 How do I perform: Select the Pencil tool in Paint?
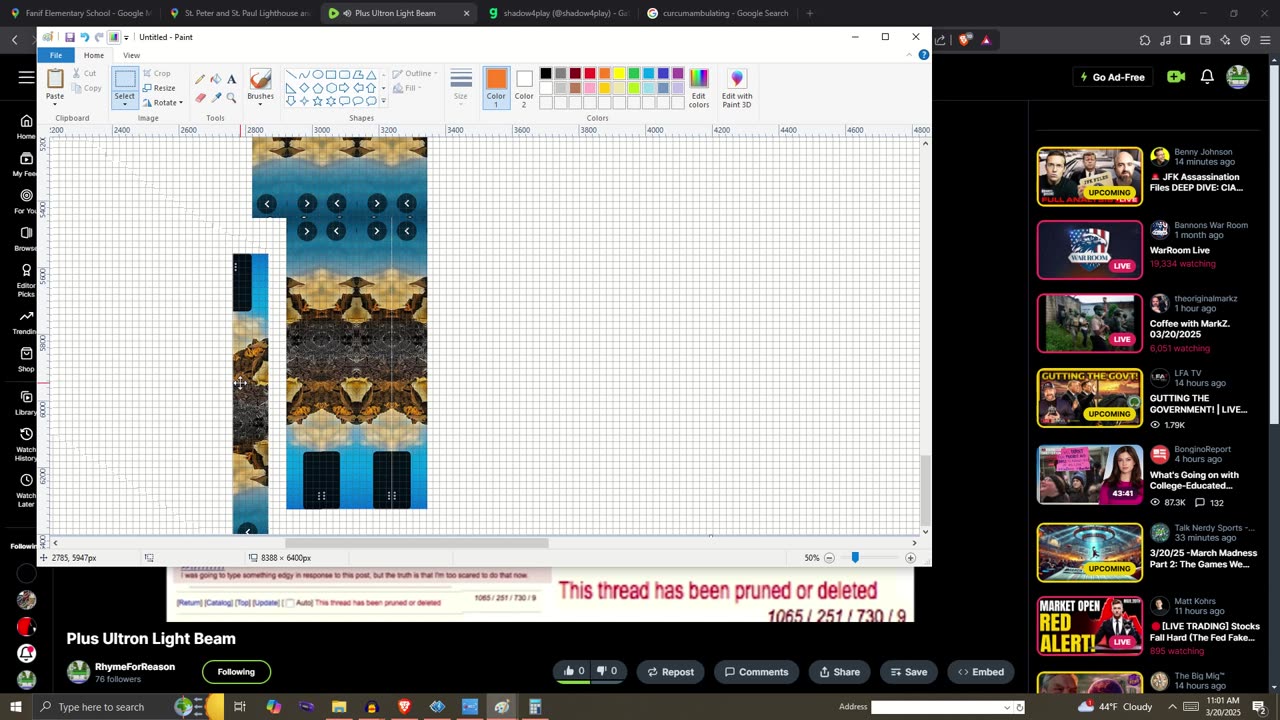click(200, 79)
